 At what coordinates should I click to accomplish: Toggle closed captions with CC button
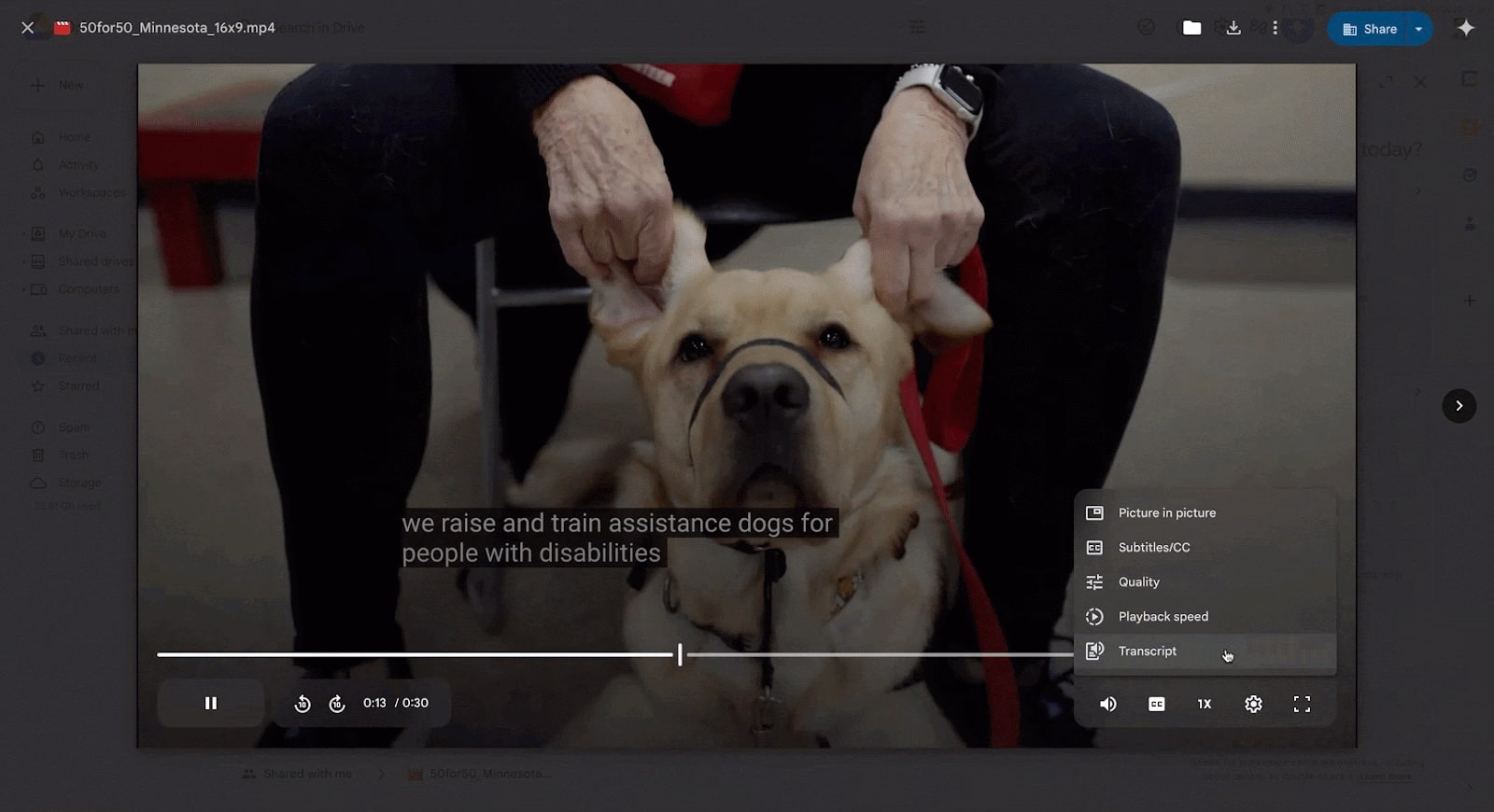point(1156,704)
